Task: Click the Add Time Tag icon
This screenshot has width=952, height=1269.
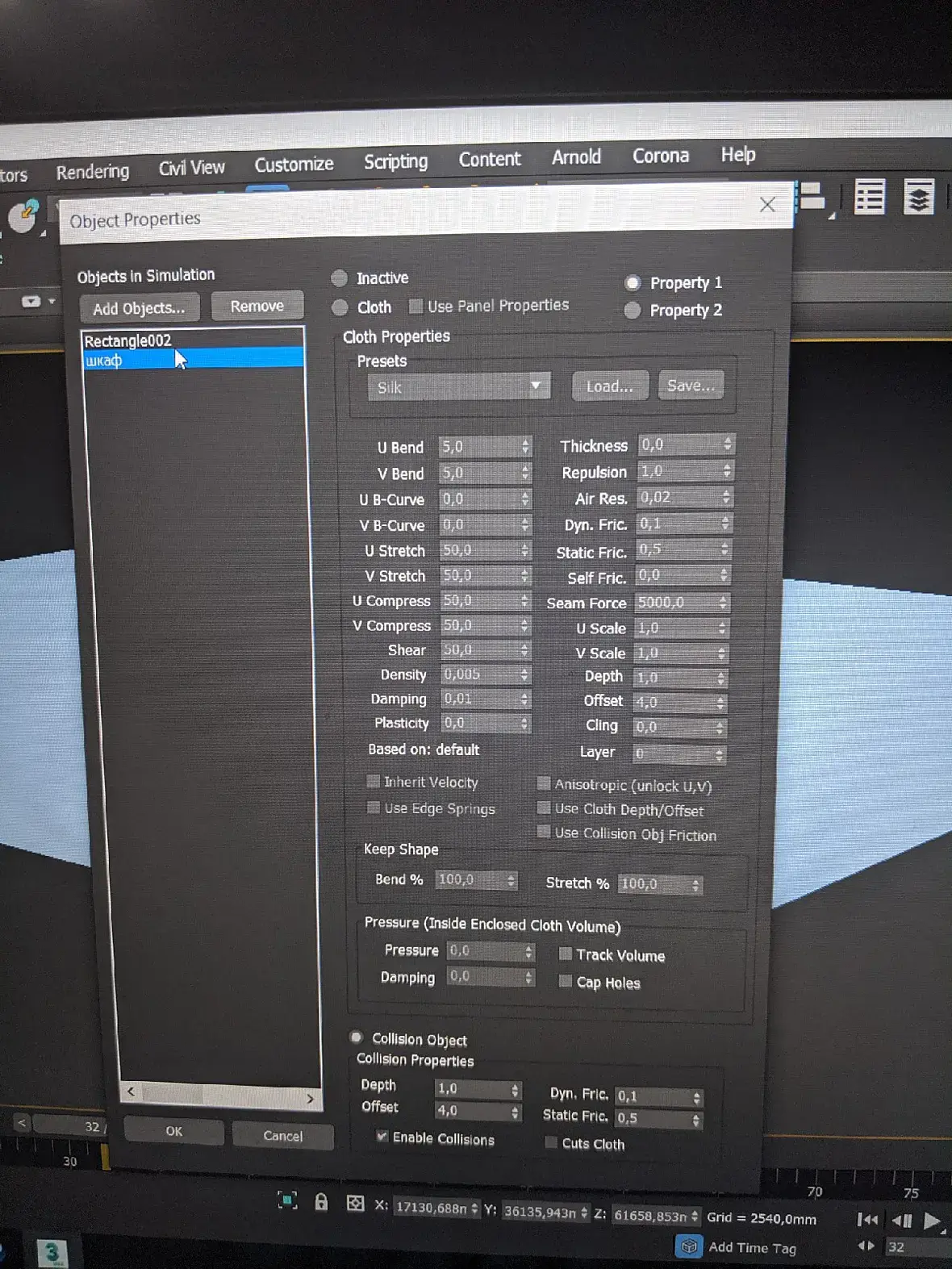Action: click(x=689, y=1246)
